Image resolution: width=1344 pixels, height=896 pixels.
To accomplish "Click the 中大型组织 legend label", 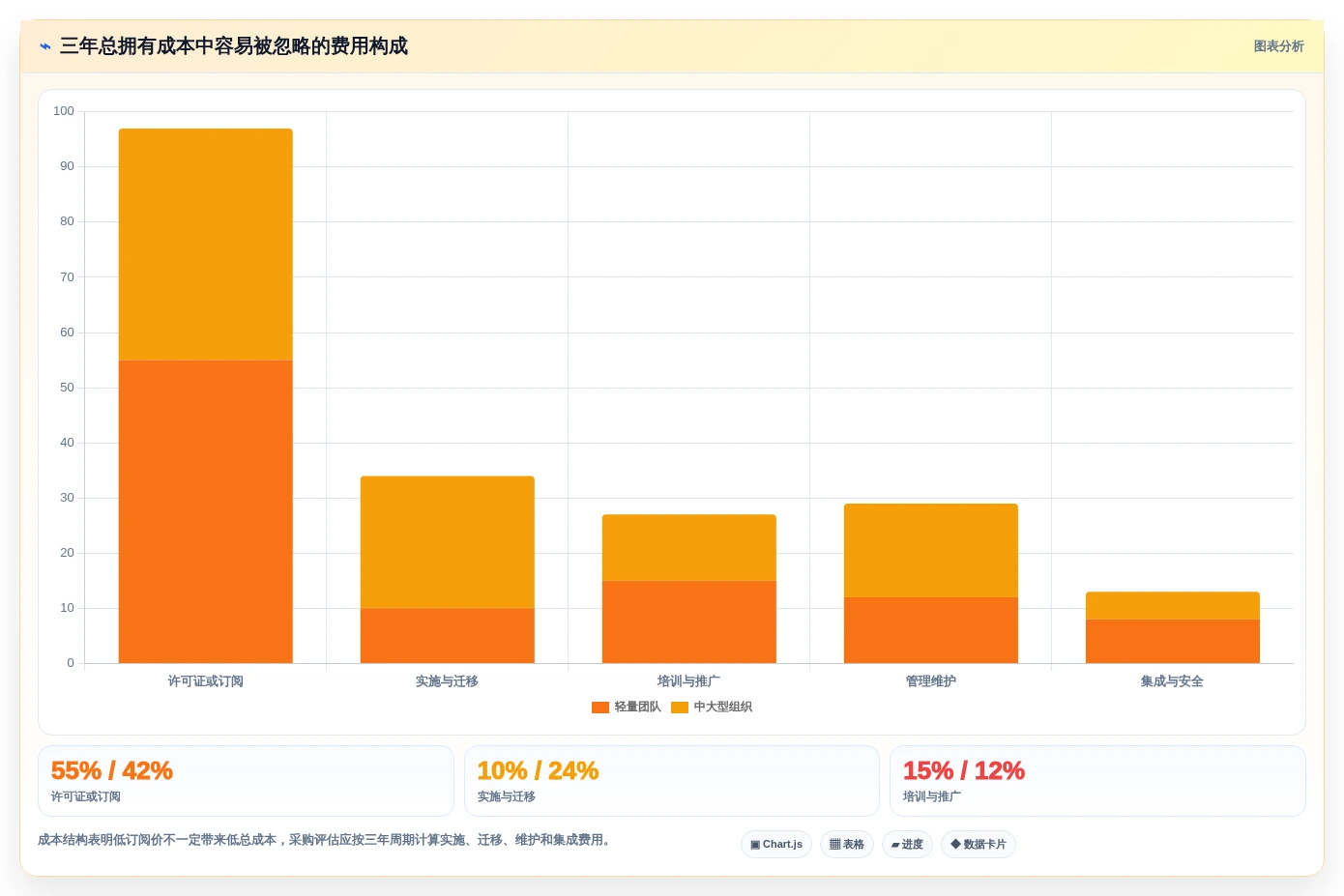I will [x=723, y=708].
